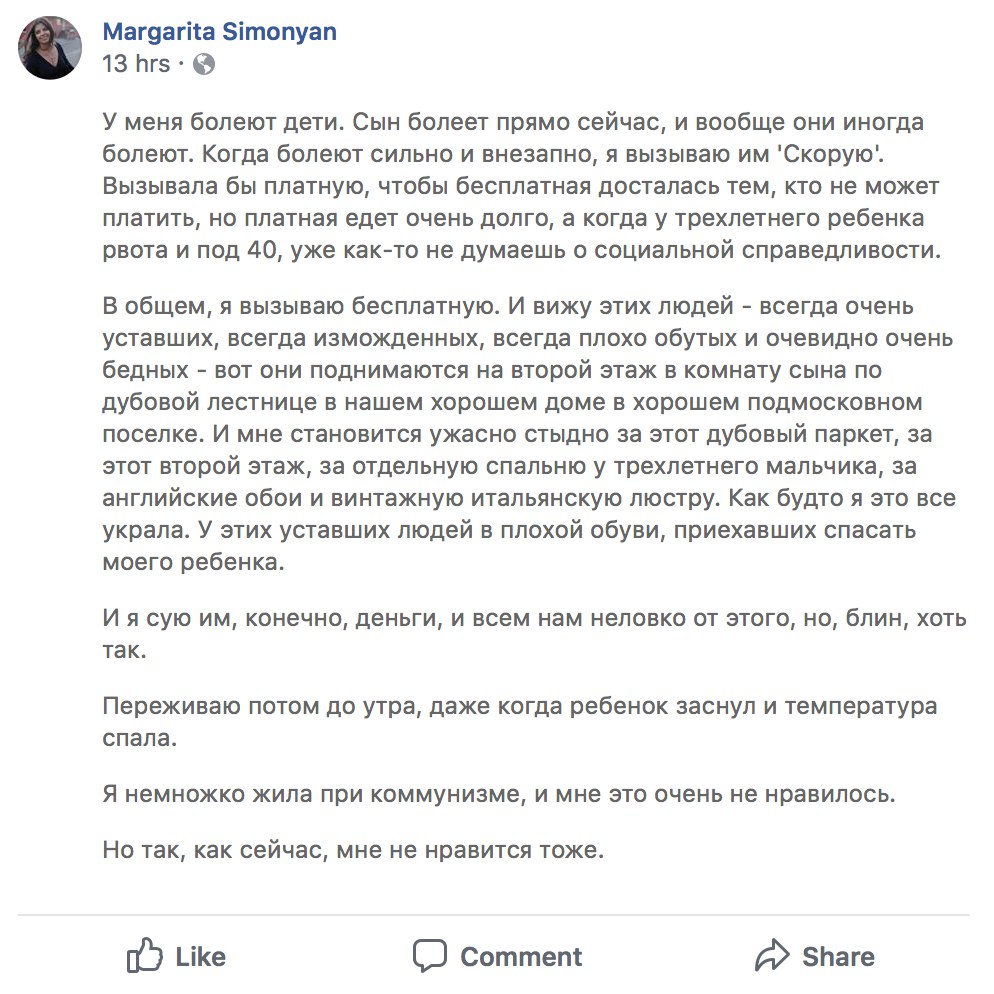Open the post via 13 hrs timestamp
994x994 pixels.
(136, 64)
